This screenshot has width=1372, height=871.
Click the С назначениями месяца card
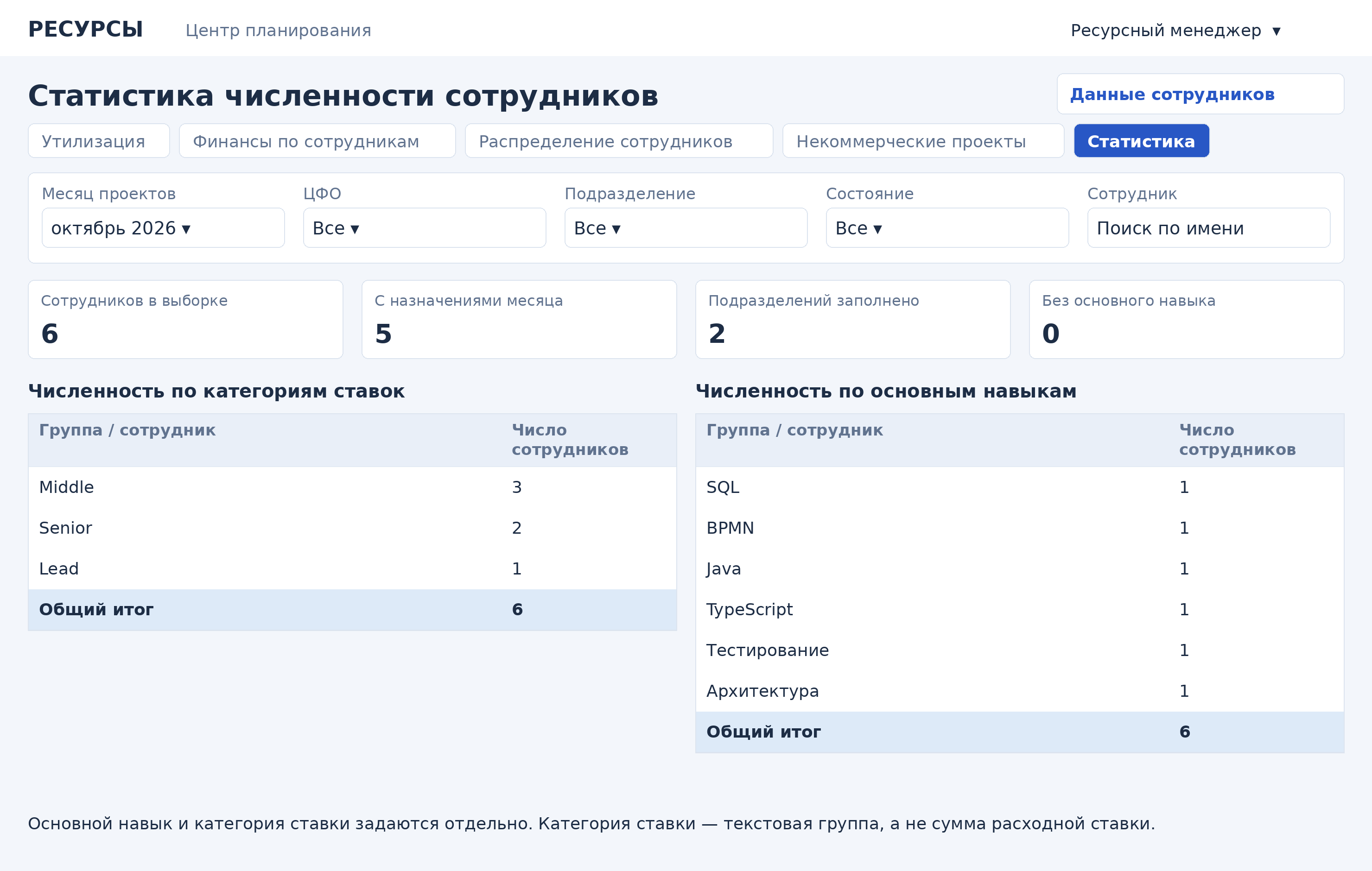coord(519,320)
